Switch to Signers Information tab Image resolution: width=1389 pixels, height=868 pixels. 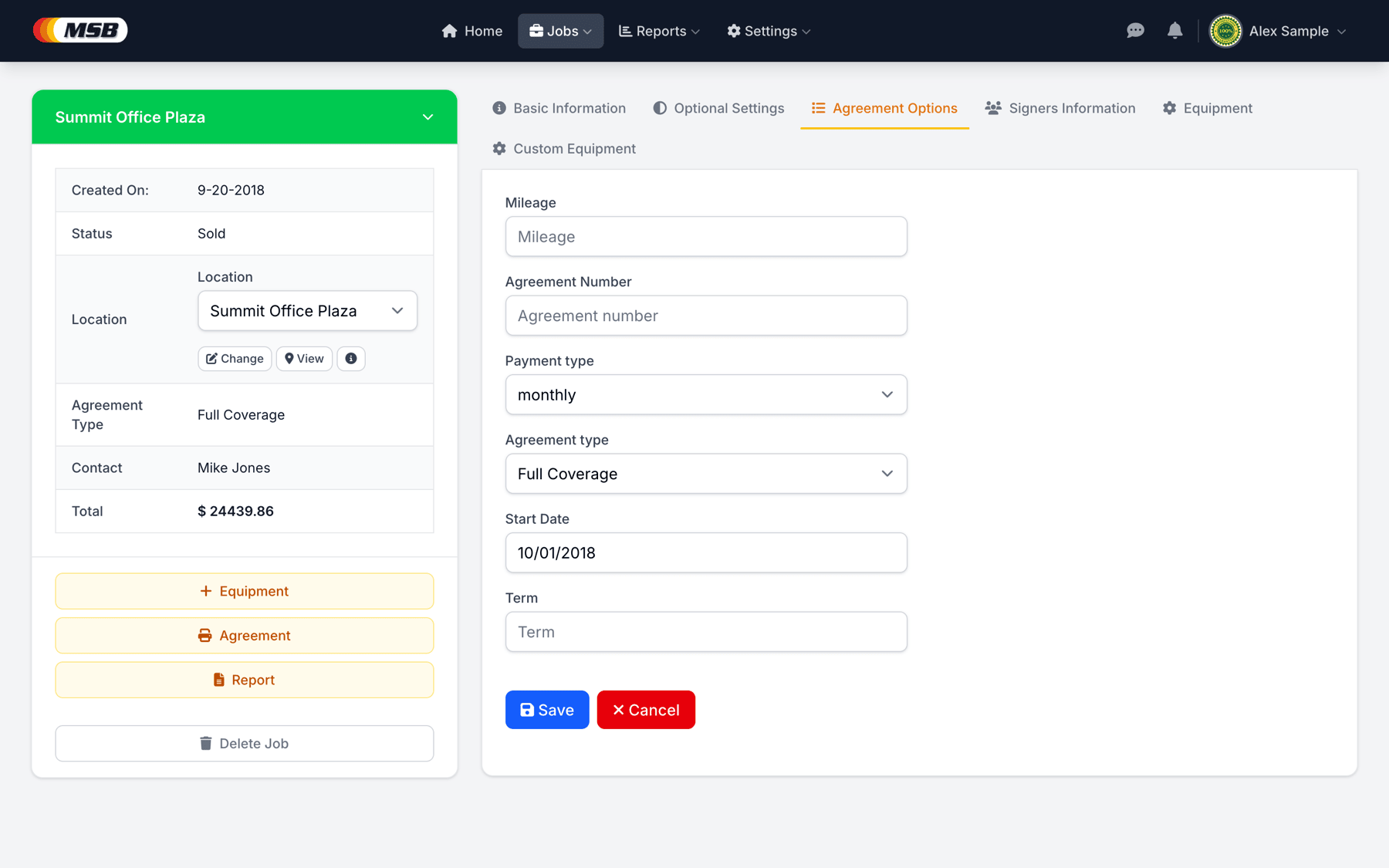pyautogui.click(x=1060, y=108)
